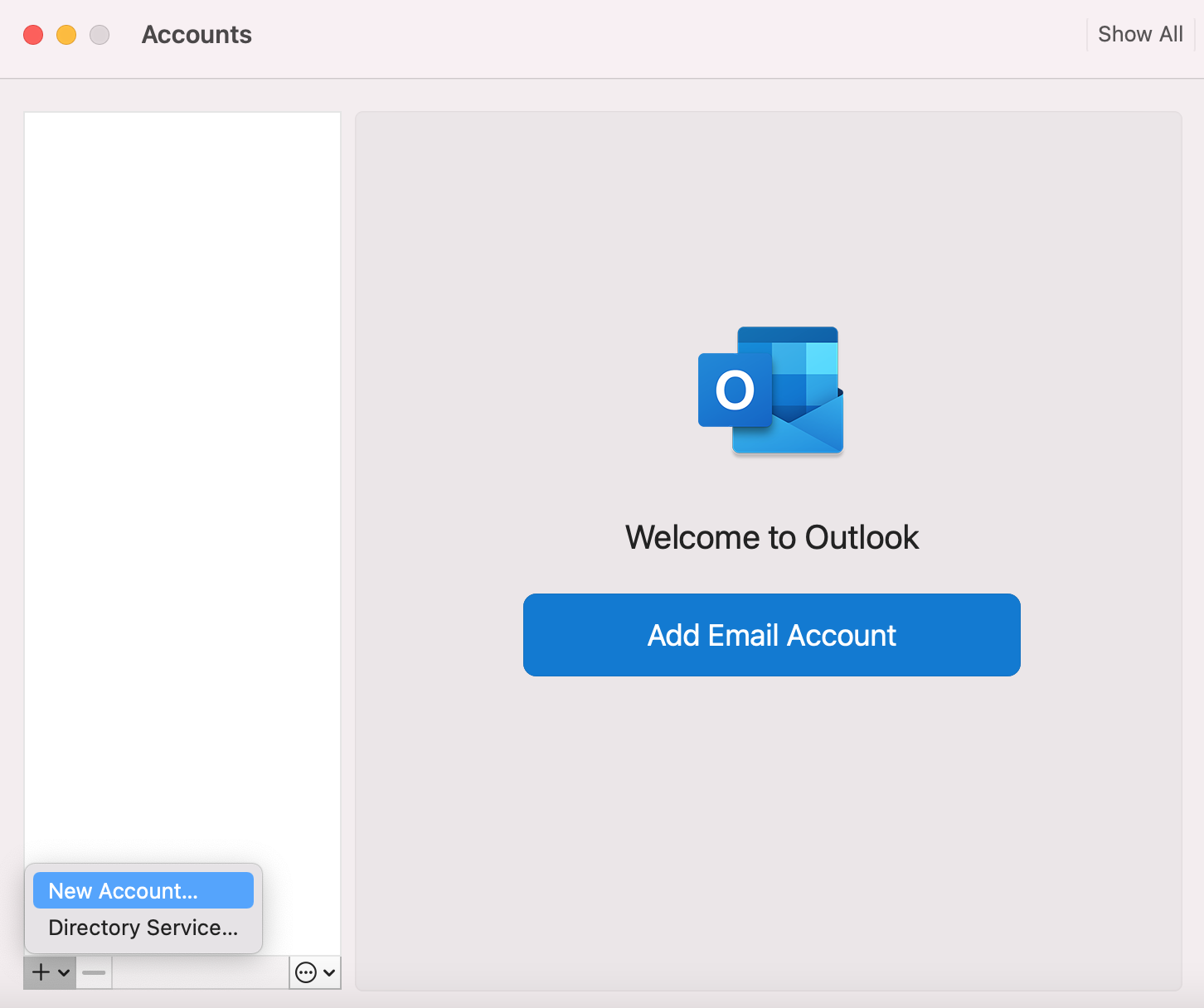
Task: Click the Accounts window title
Action: point(197,34)
